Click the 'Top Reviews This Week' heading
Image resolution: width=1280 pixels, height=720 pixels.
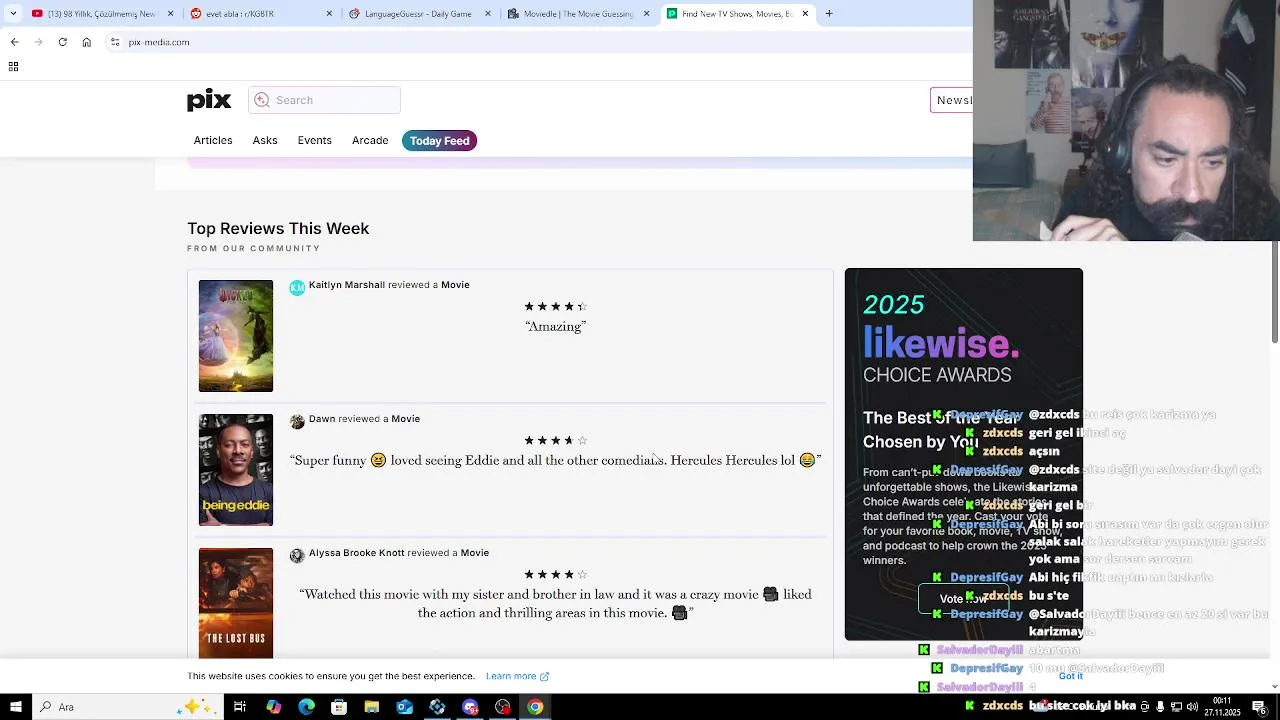tap(278, 228)
